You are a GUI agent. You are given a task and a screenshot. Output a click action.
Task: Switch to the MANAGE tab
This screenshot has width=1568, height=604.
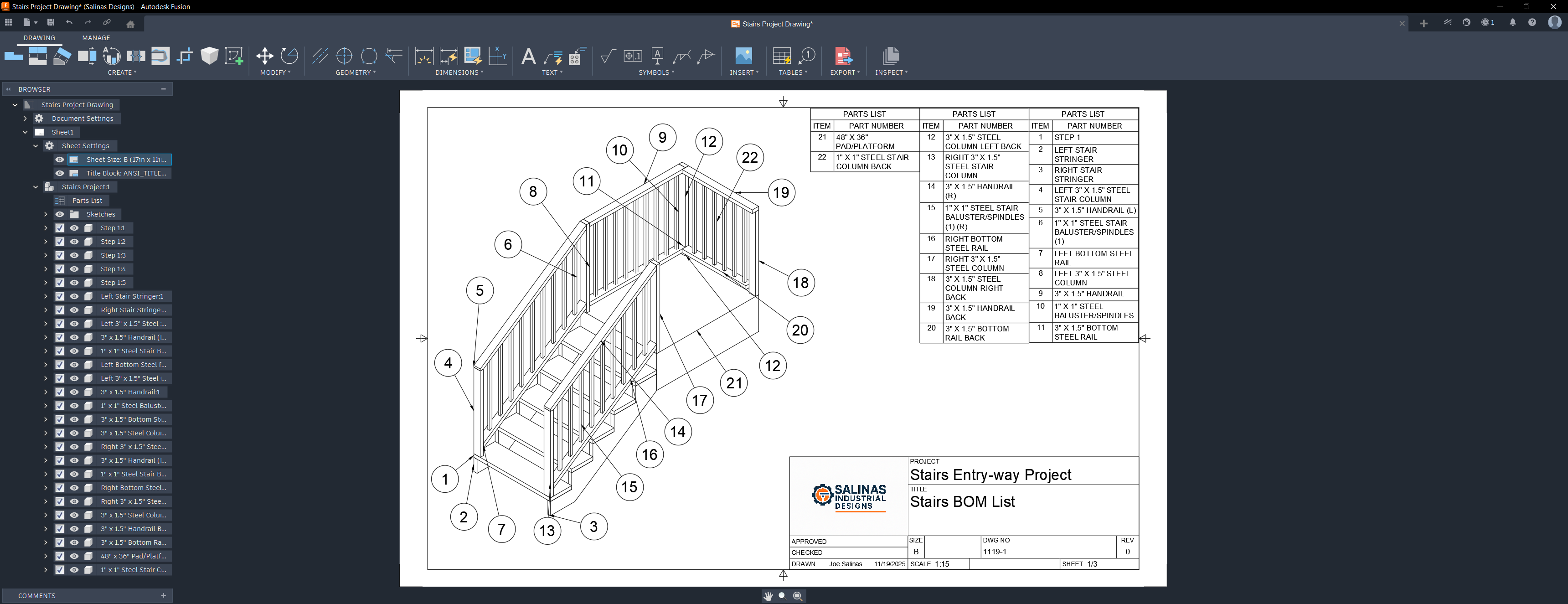tap(96, 38)
